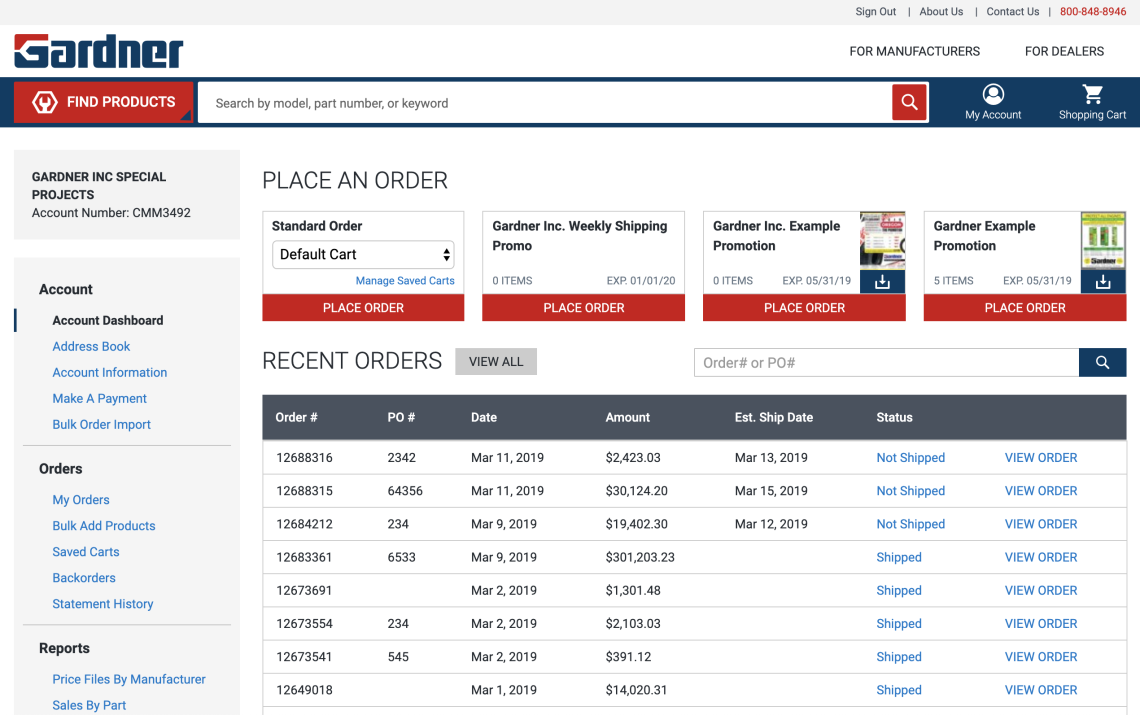Viewport: 1140px width, 715px height.
Task: Place order for Standard Order
Action: (363, 308)
